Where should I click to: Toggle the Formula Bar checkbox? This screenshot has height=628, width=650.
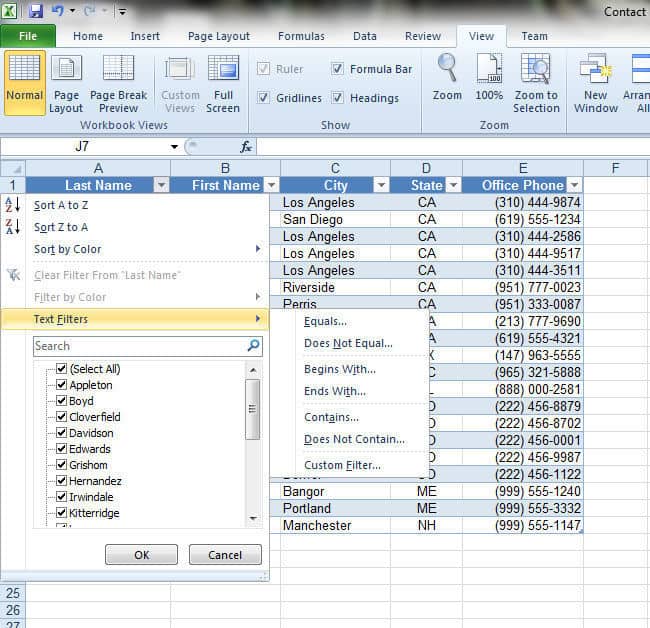(337, 69)
